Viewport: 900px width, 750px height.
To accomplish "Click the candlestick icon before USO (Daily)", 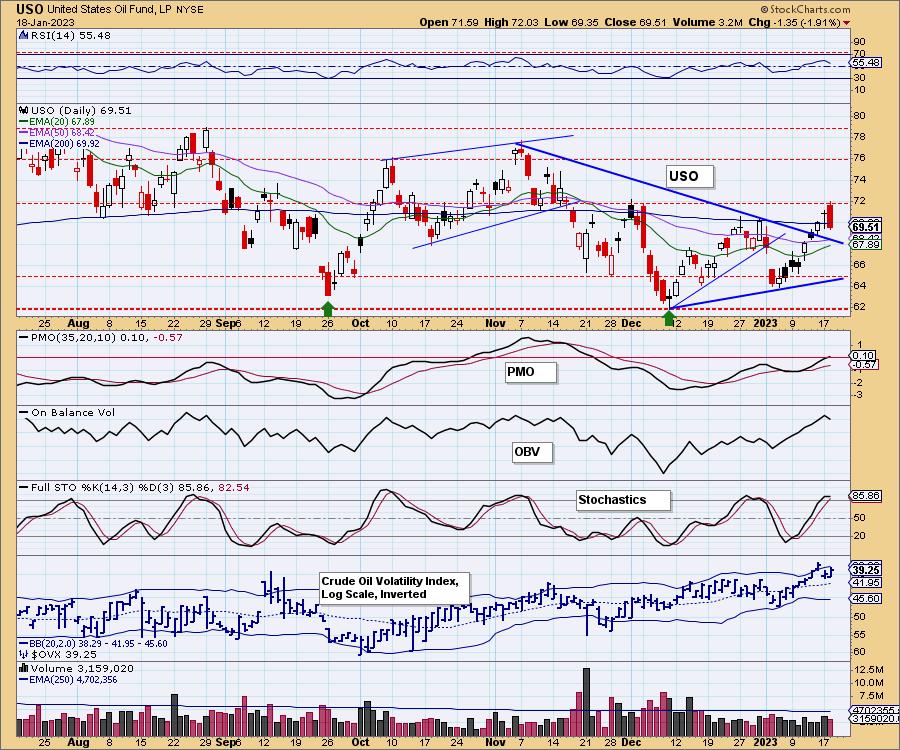I will (24, 110).
